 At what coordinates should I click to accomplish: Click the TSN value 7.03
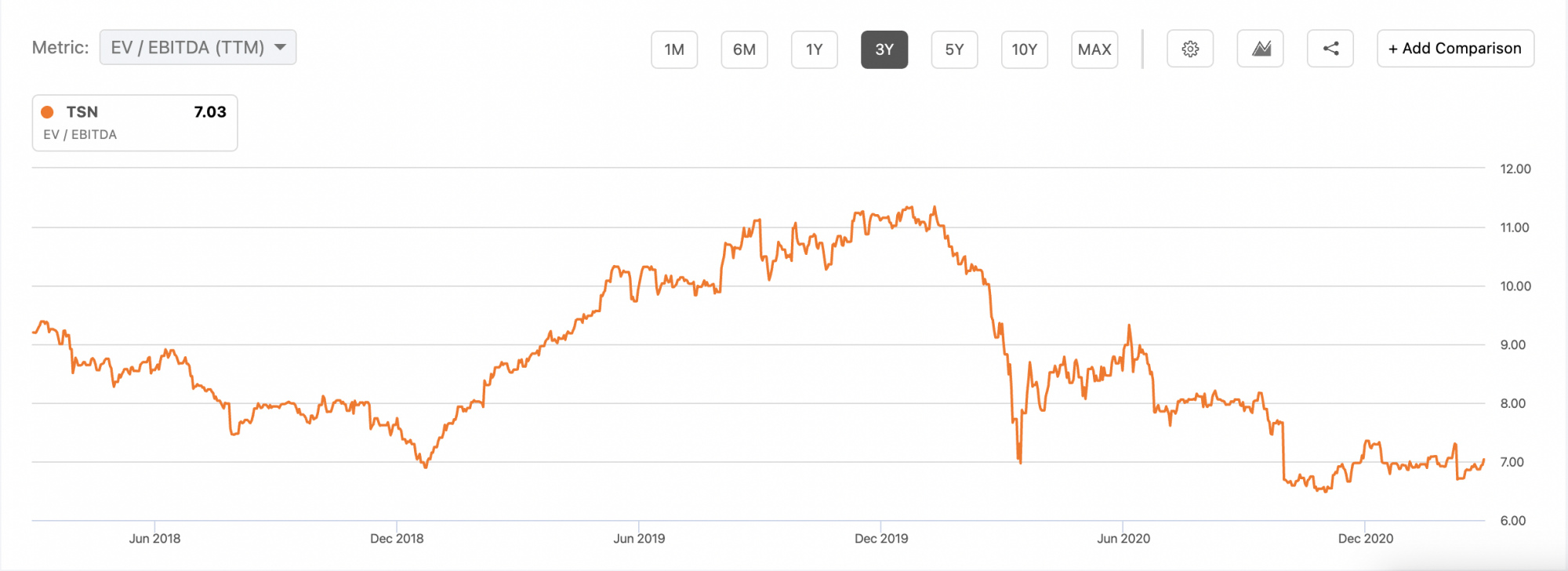point(210,112)
